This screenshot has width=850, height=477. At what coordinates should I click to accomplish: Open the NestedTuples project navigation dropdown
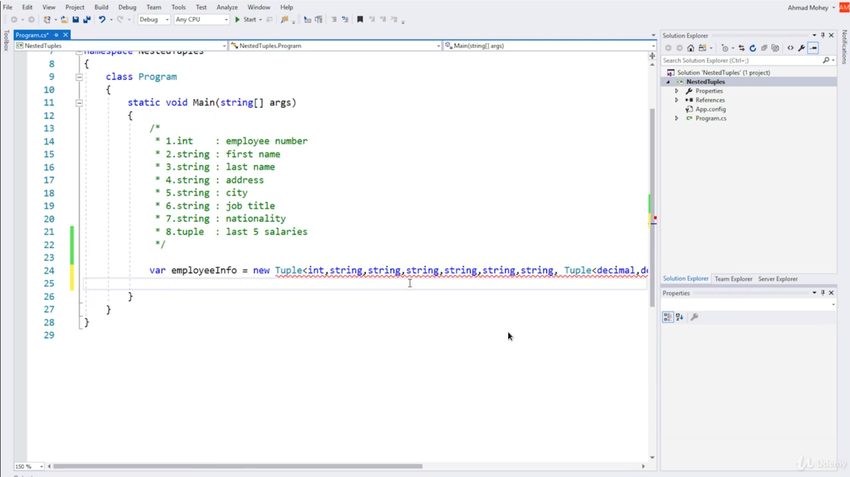121,46
